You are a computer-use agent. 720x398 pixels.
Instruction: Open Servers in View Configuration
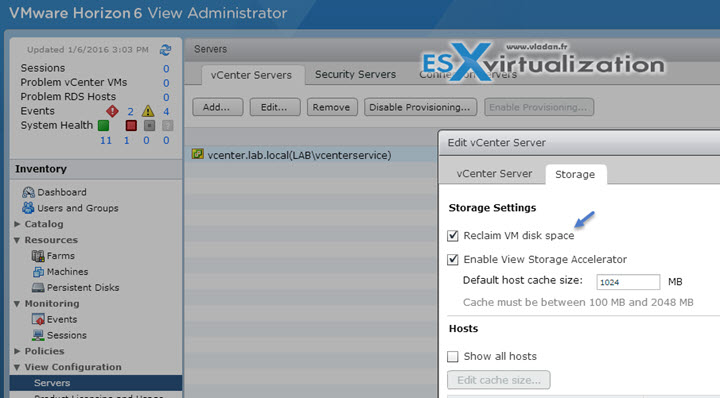click(96, 383)
